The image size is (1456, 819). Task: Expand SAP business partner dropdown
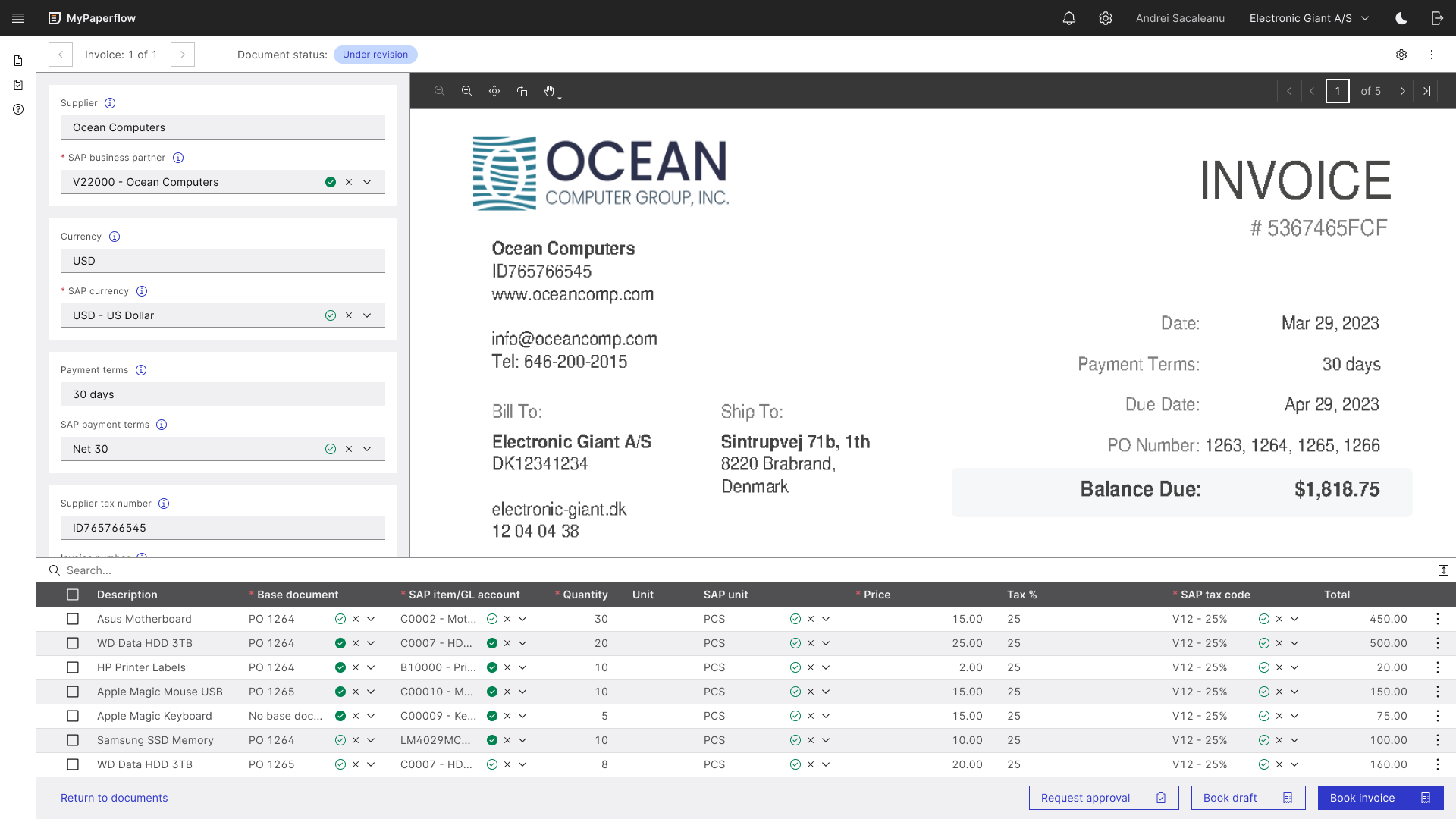click(x=367, y=182)
